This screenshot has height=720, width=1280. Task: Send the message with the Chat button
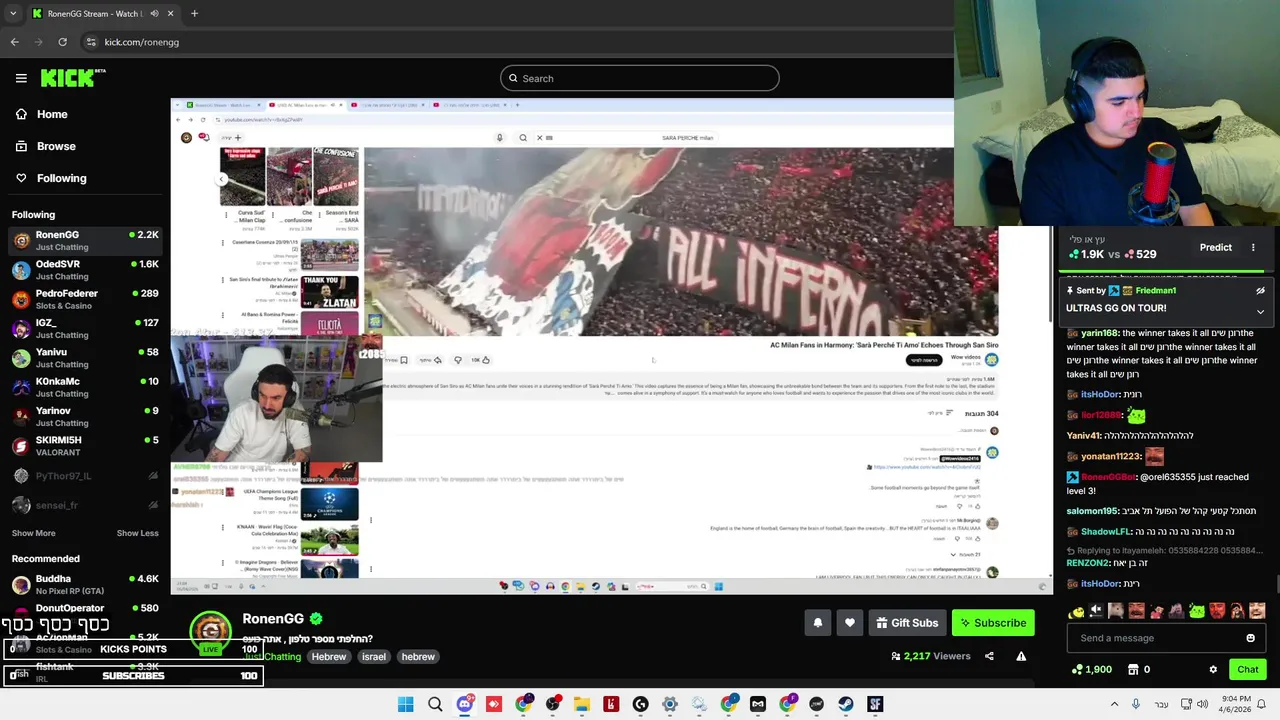[1247, 670]
